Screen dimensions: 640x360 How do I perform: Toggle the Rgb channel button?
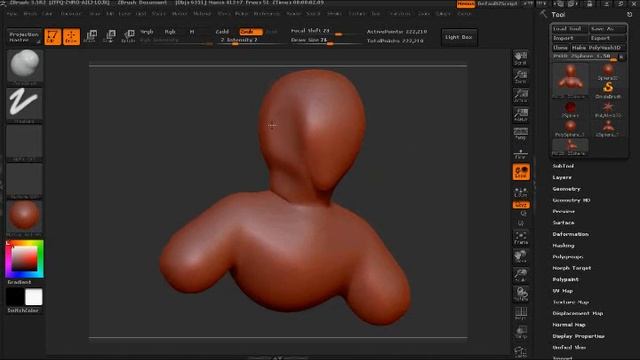(x=170, y=32)
